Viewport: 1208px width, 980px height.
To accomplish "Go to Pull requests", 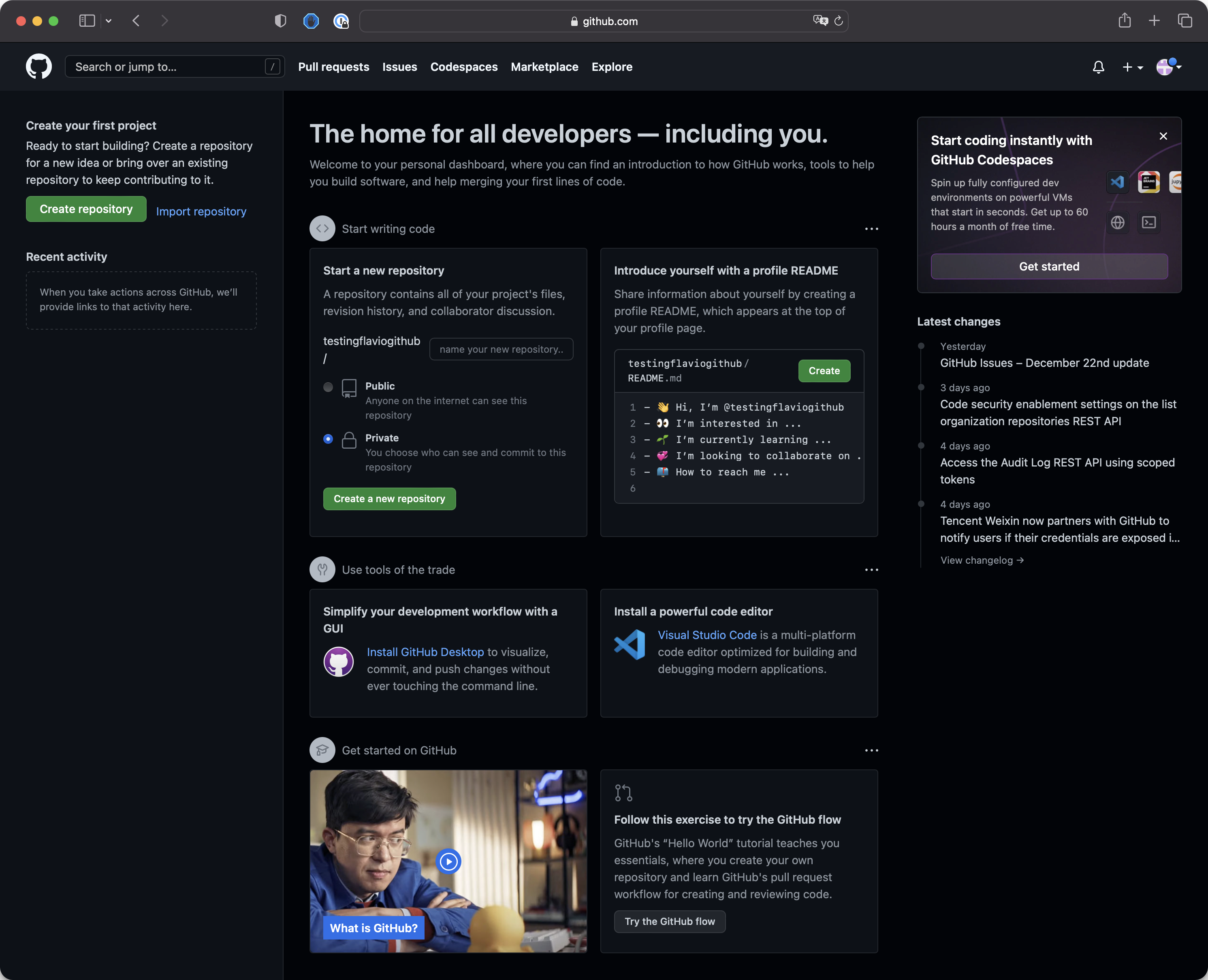I will pyautogui.click(x=333, y=66).
